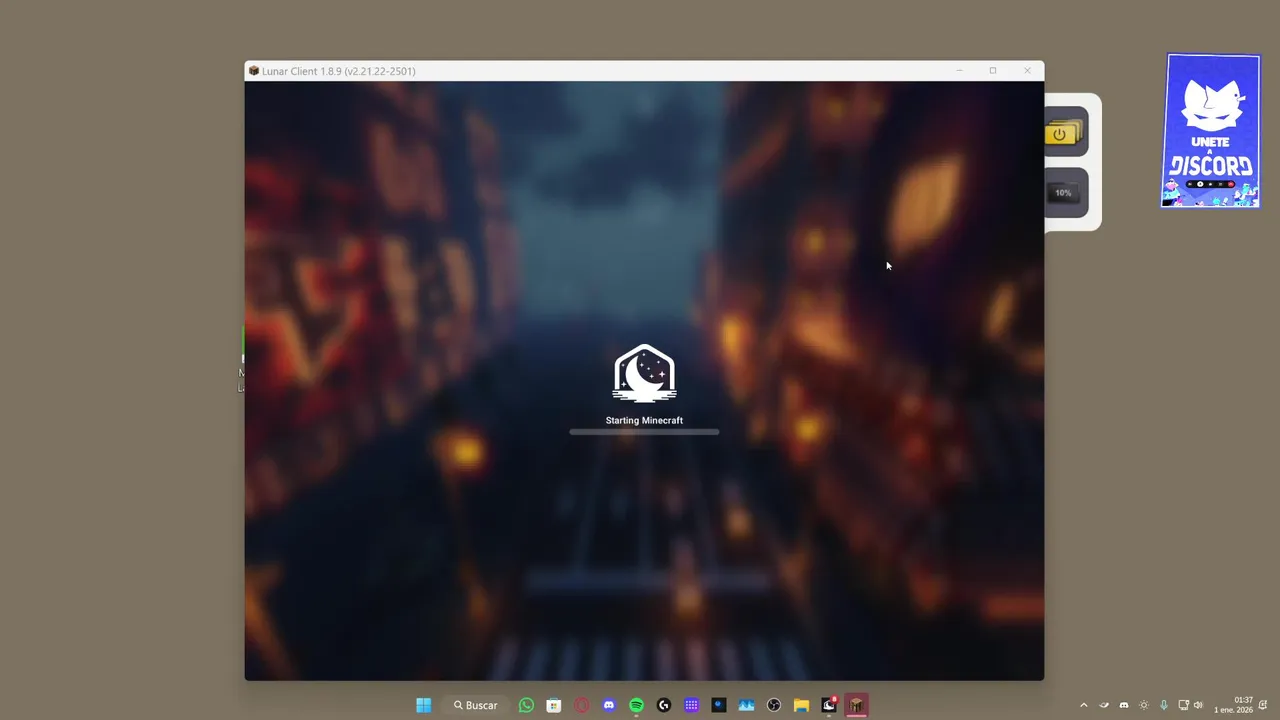Open the red circle app in taskbar

pyautogui.click(x=581, y=705)
